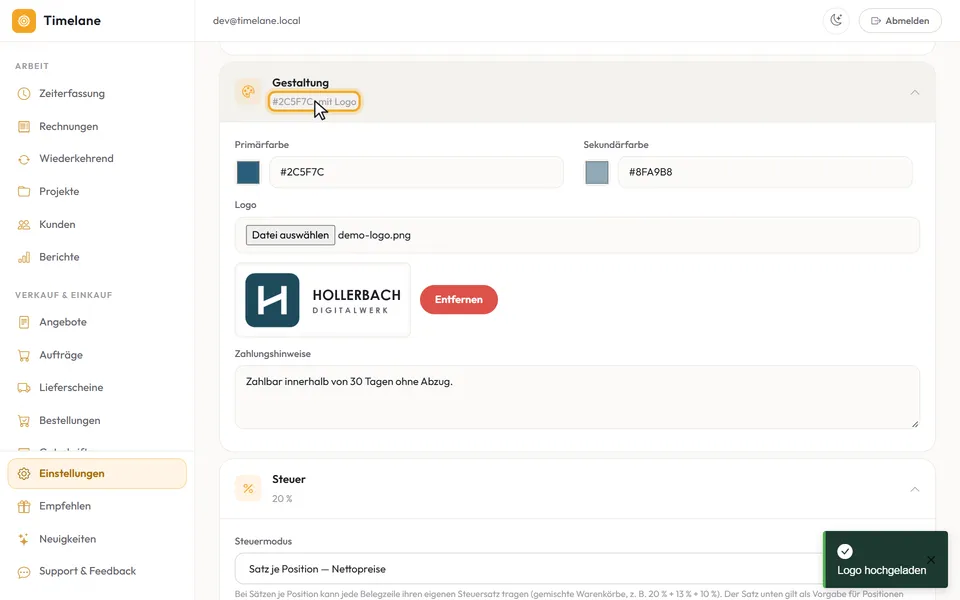The image size is (960, 600).
Task: Click the Steuer percent icon
Action: tap(248, 489)
